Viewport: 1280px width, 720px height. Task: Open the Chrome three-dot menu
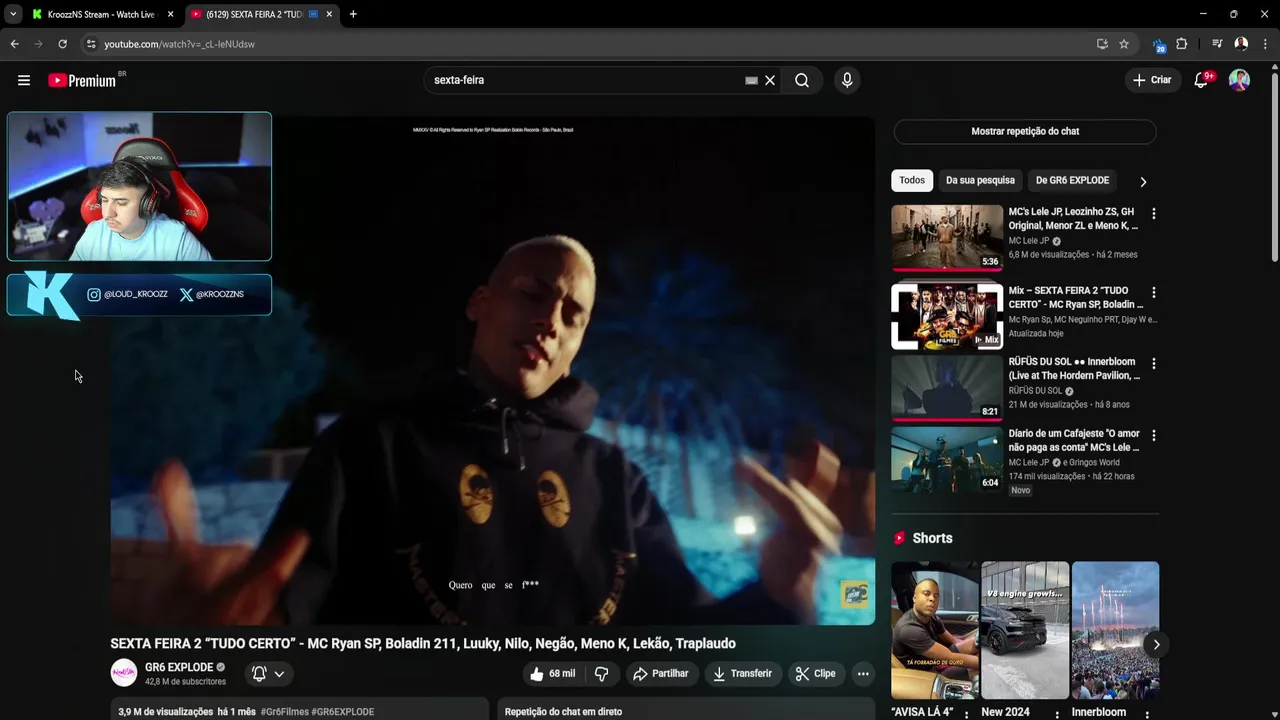tap(1265, 44)
